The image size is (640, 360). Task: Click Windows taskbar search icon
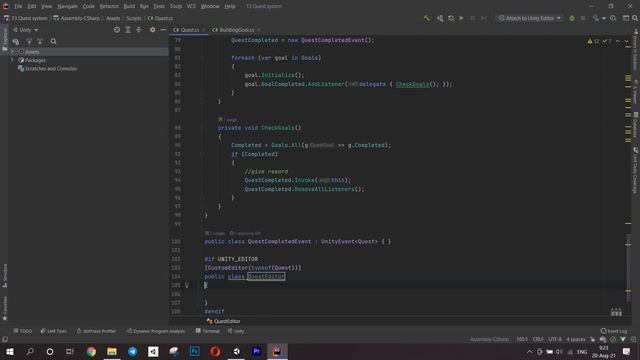[30, 351]
